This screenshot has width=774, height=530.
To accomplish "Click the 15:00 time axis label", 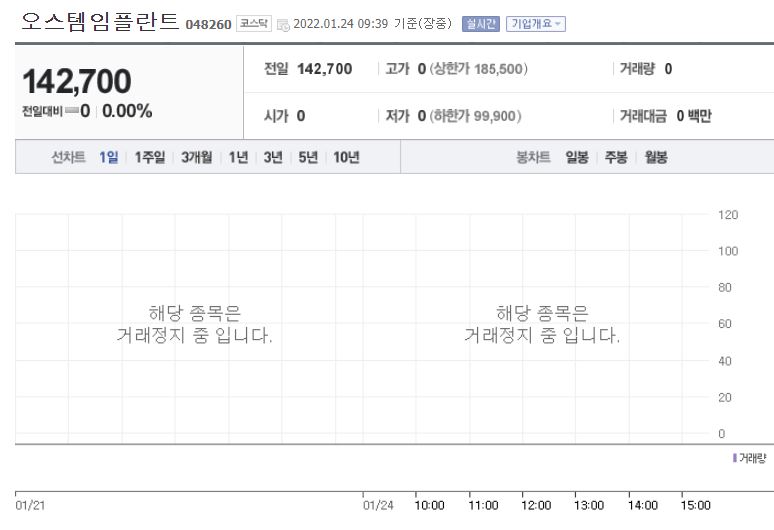I will pyautogui.click(x=695, y=505).
